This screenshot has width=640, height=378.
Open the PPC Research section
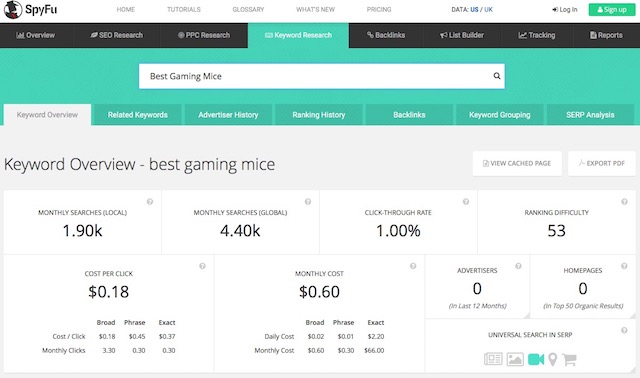point(204,36)
